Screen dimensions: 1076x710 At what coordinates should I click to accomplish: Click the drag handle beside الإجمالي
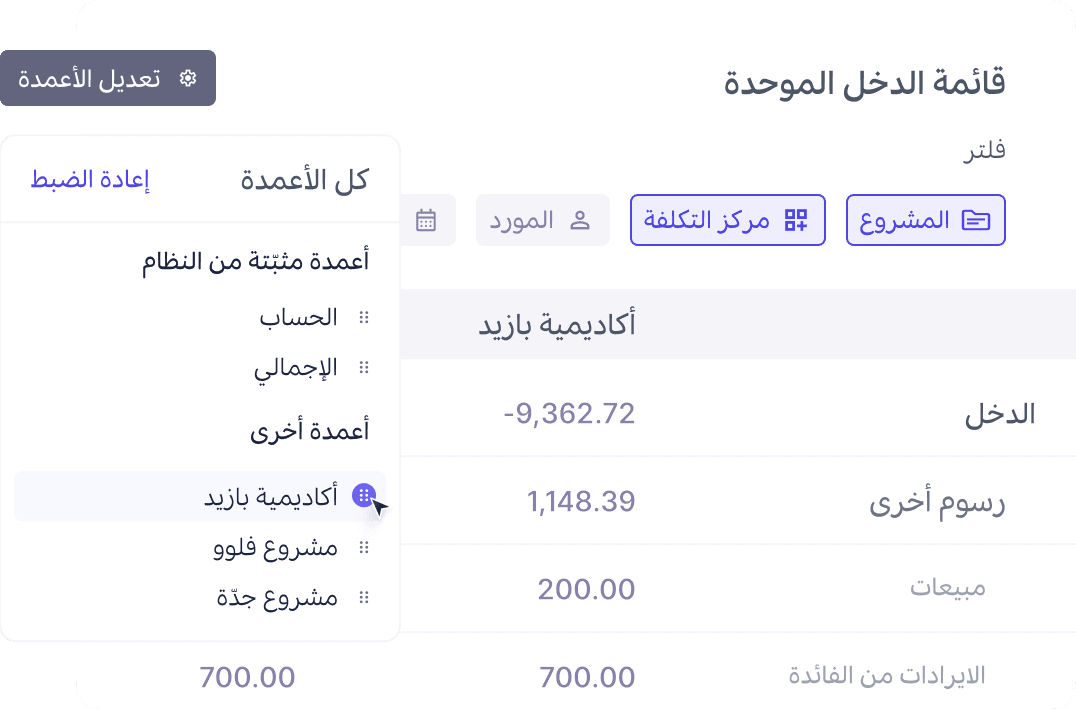click(363, 367)
